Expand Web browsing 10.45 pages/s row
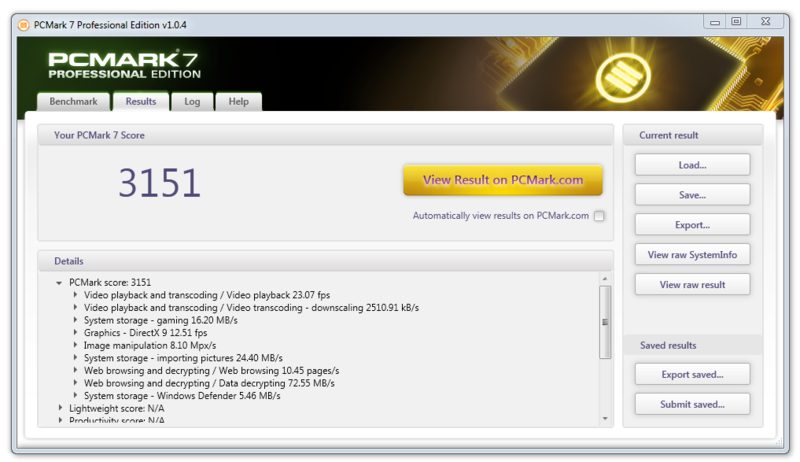Screen dimensions: 800x462 coord(75,370)
